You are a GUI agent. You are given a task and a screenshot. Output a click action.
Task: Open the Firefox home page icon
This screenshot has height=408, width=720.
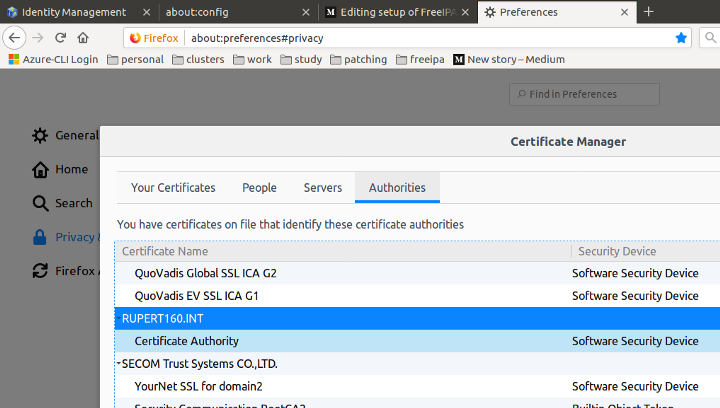point(83,38)
